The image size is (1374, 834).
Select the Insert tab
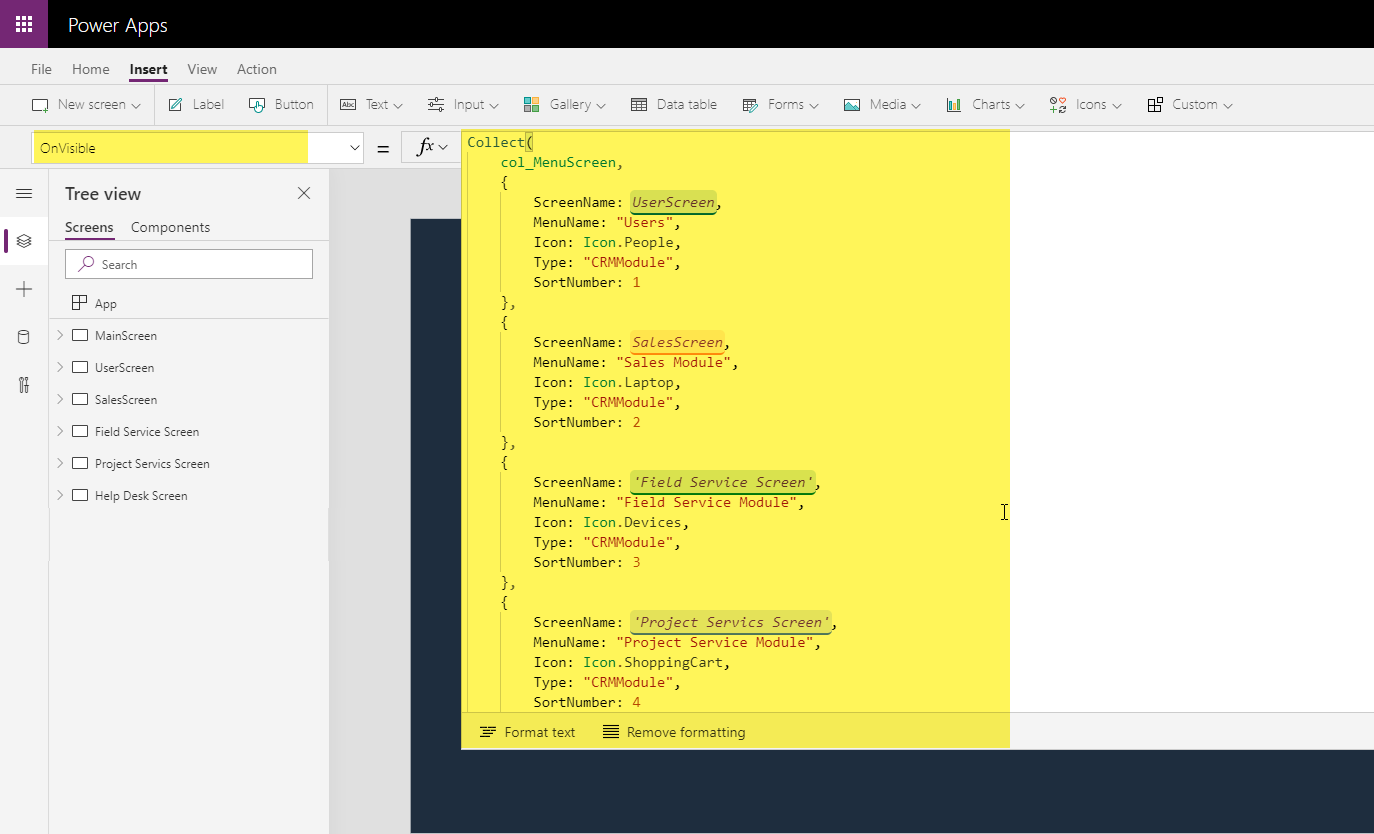148,69
